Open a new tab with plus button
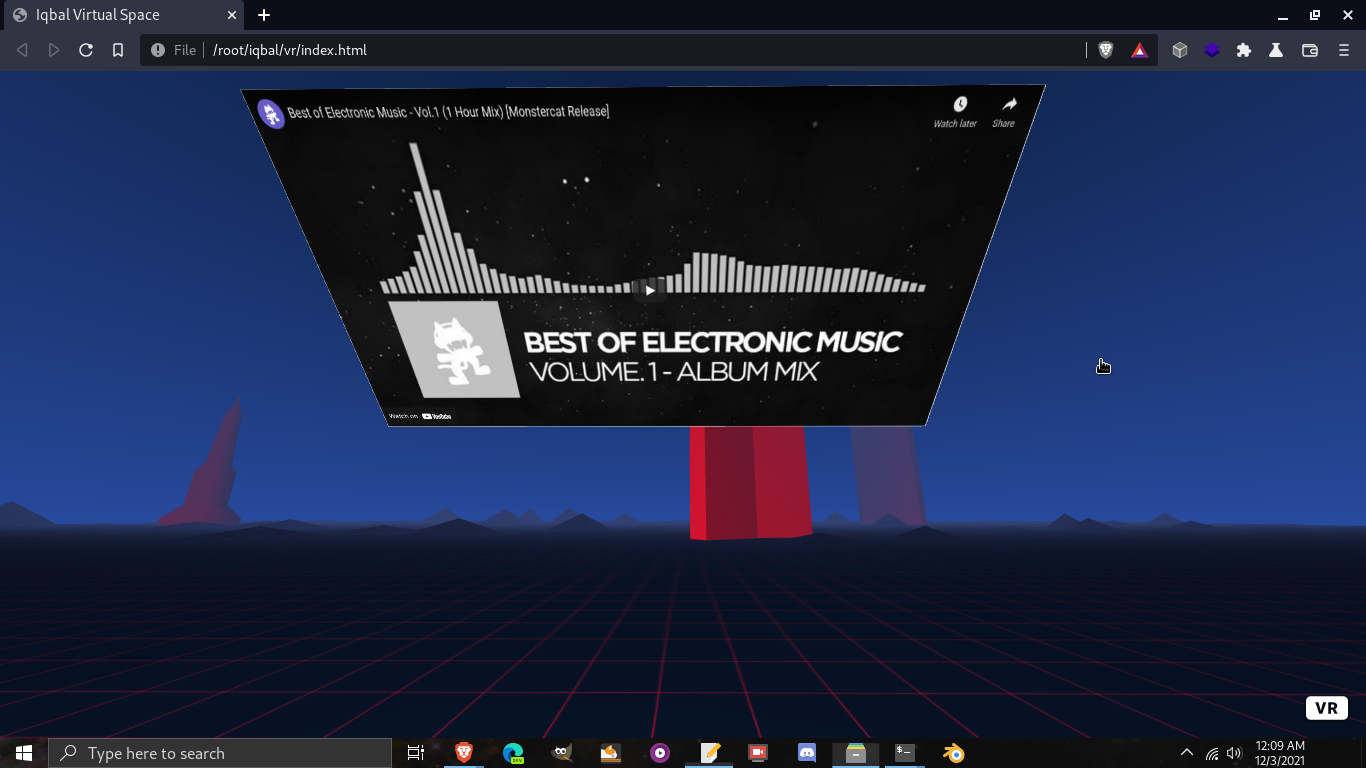 click(x=264, y=15)
